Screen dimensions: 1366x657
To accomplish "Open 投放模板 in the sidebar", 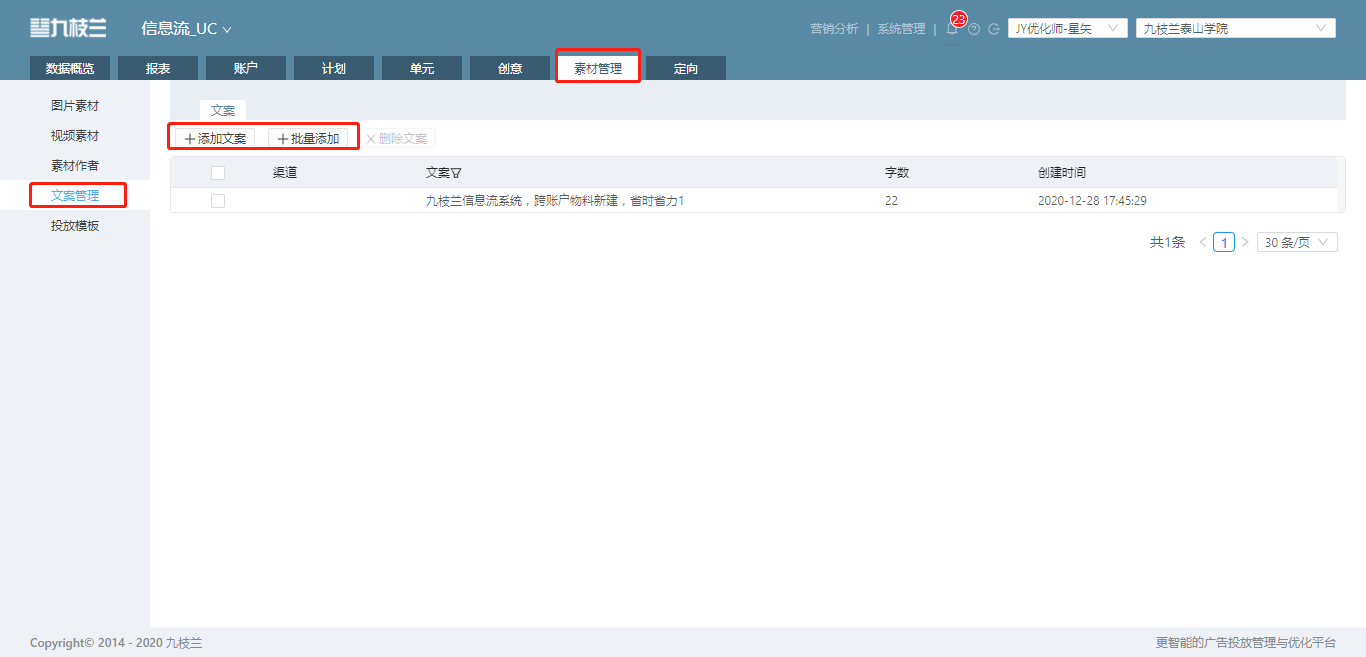I will tap(75, 225).
